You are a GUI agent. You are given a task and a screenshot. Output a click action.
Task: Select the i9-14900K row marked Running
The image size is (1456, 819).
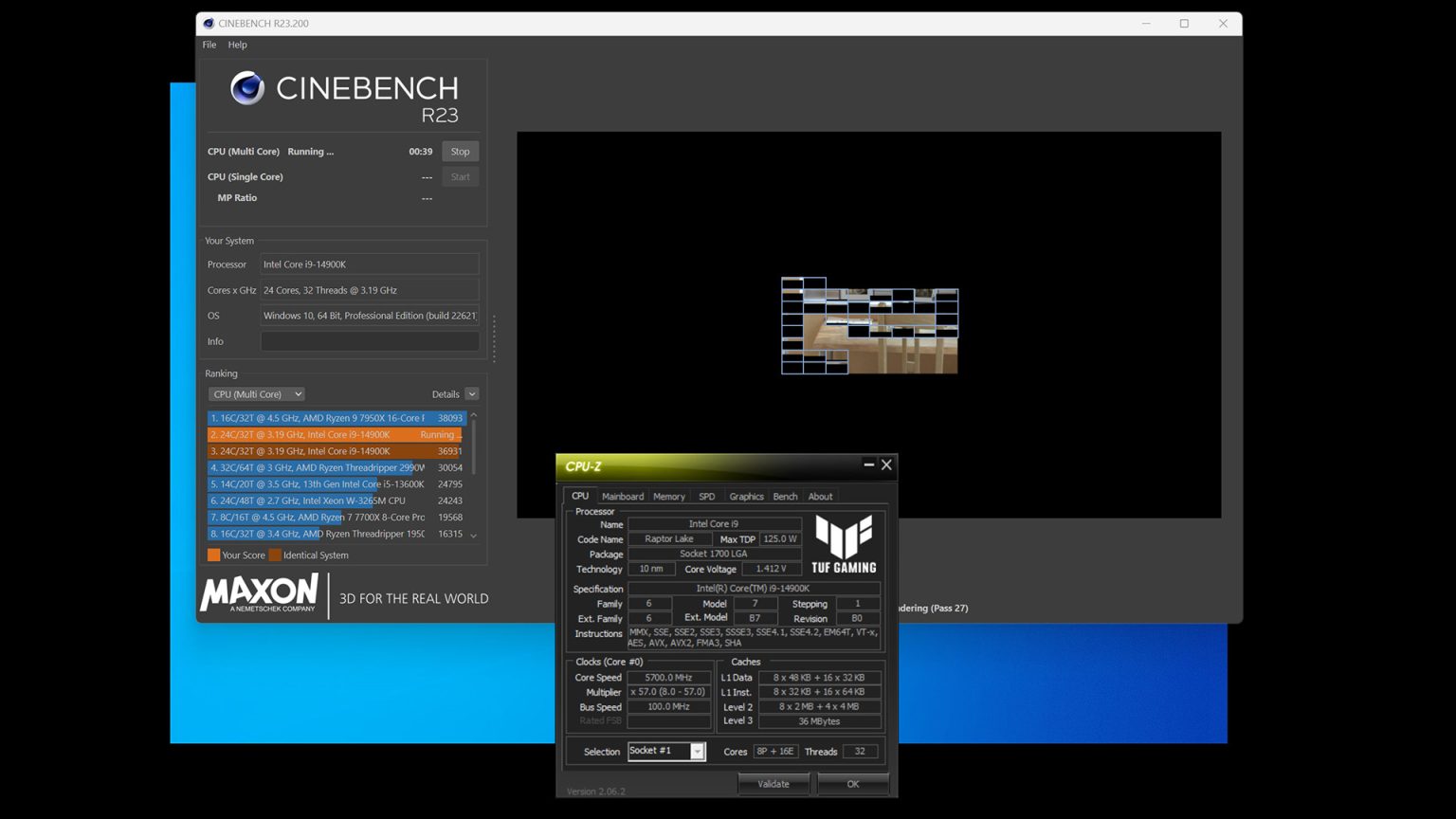click(336, 434)
